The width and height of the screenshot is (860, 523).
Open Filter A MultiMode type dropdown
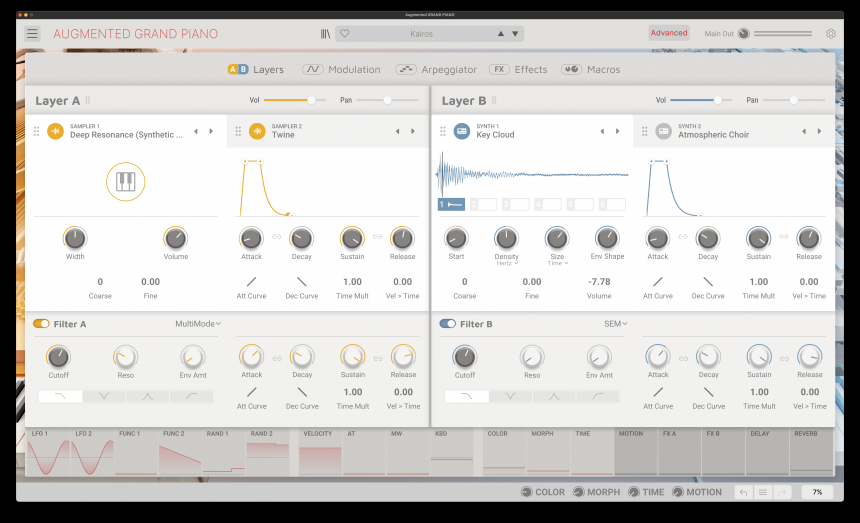click(x=198, y=323)
